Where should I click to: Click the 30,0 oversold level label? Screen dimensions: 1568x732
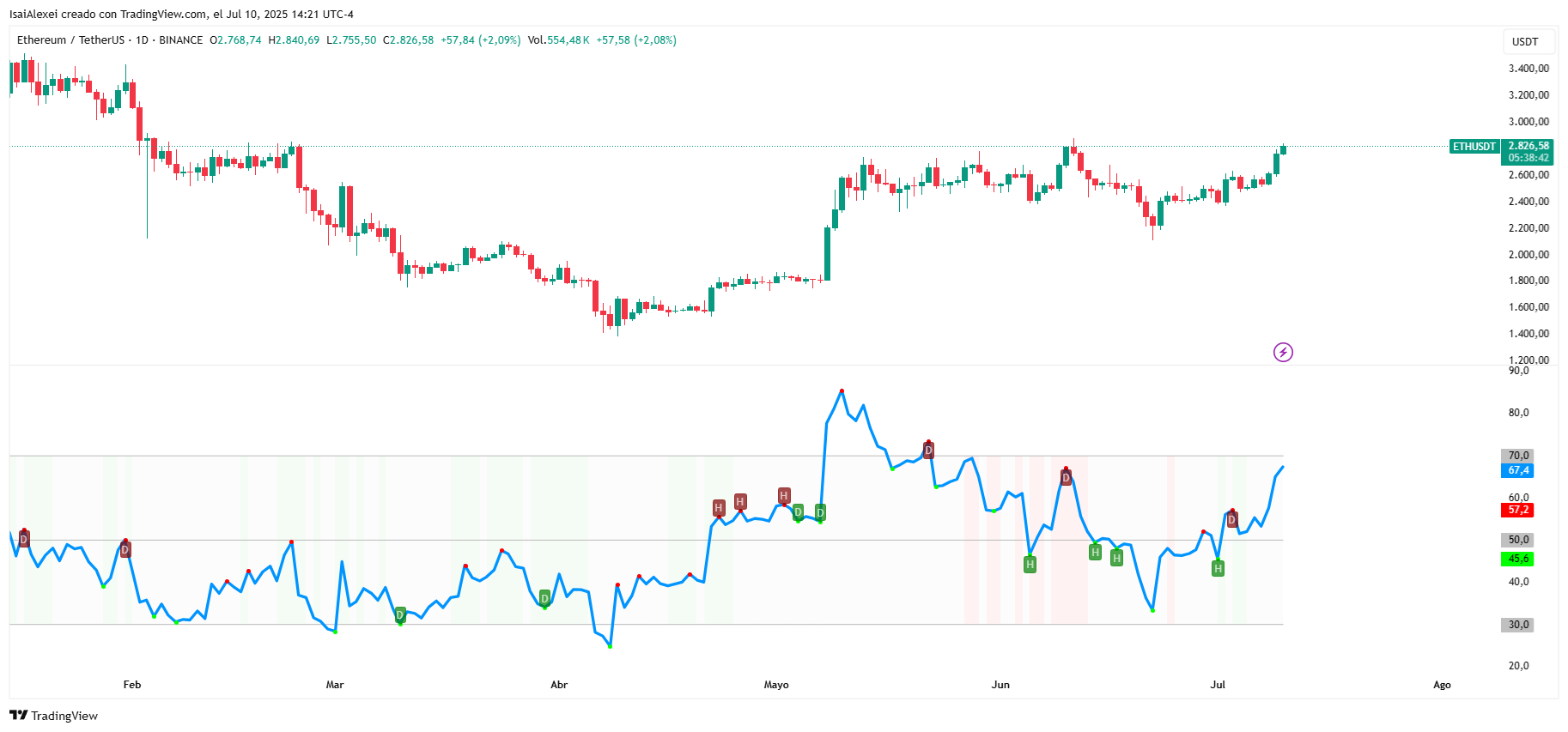click(1518, 625)
